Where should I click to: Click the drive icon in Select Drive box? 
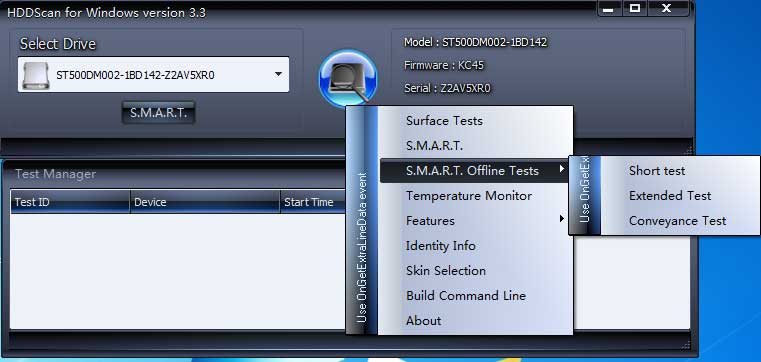pyautogui.click(x=36, y=75)
